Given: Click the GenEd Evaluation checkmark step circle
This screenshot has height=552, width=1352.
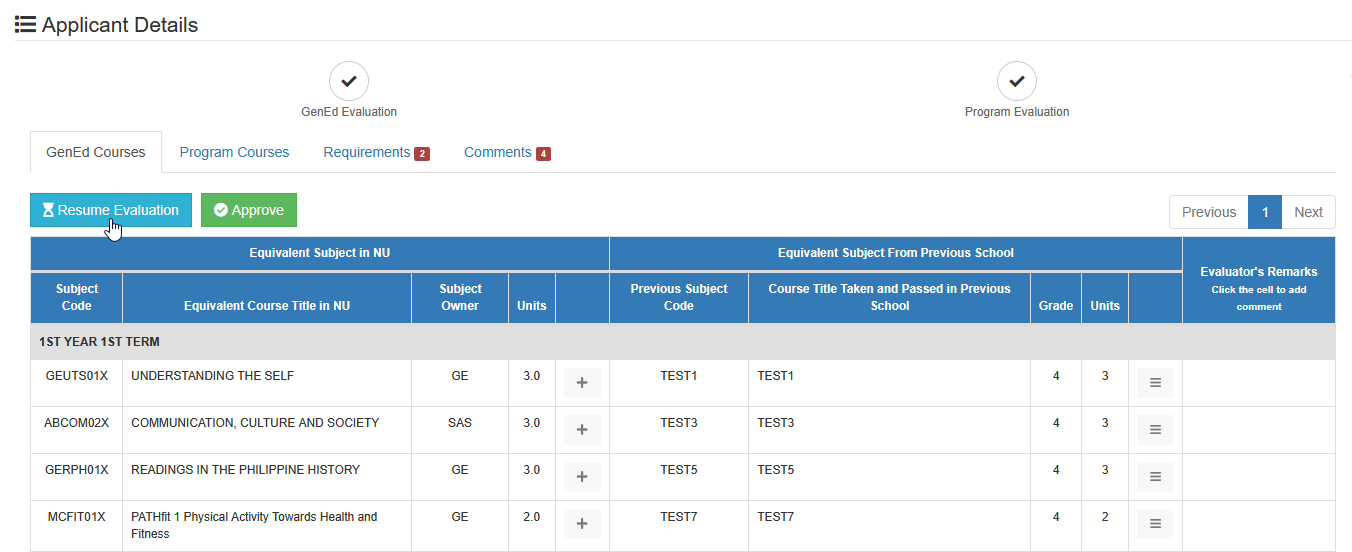Looking at the screenshot, I should coord(349,81).
